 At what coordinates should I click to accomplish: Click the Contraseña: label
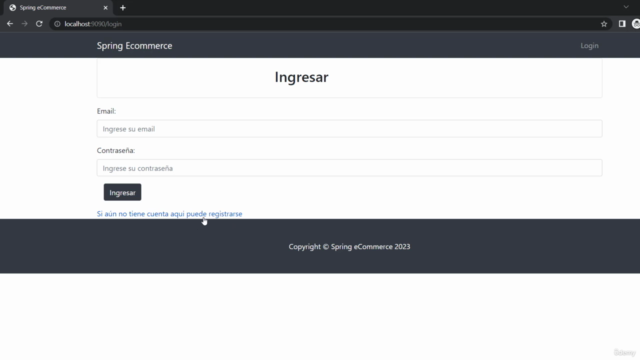click(x=116, y=150)
